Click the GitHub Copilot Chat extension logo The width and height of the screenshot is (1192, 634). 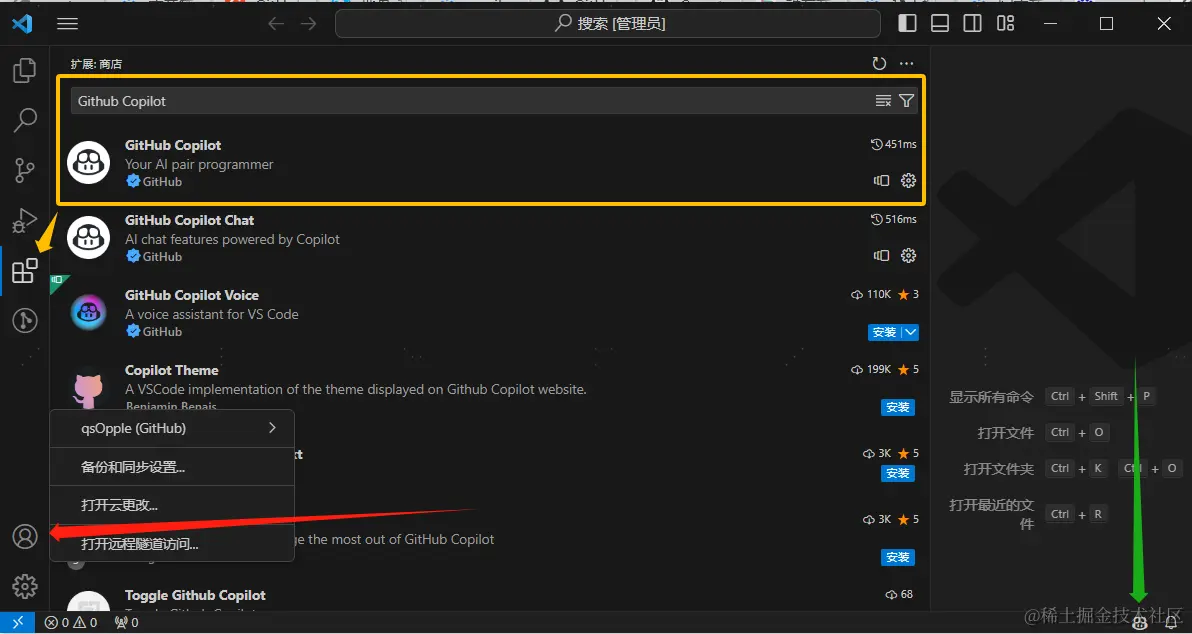89,237
